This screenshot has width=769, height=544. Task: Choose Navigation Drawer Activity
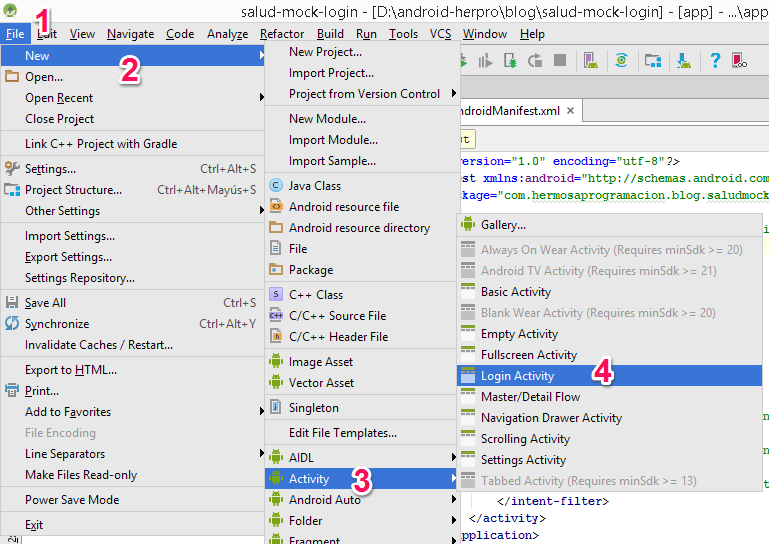click(x=609, y=418)
